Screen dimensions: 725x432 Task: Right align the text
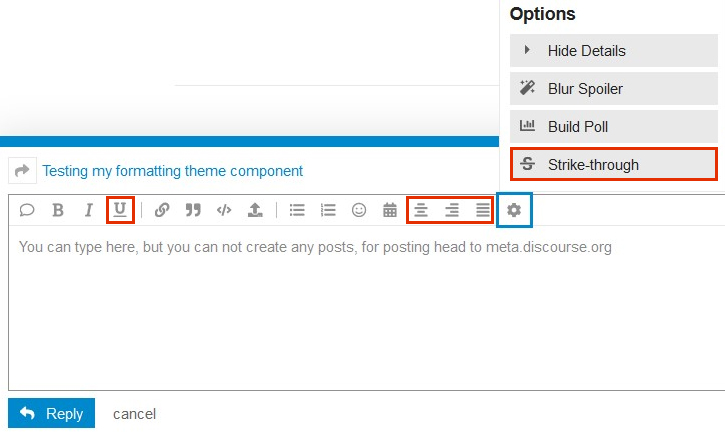[452, 210]
